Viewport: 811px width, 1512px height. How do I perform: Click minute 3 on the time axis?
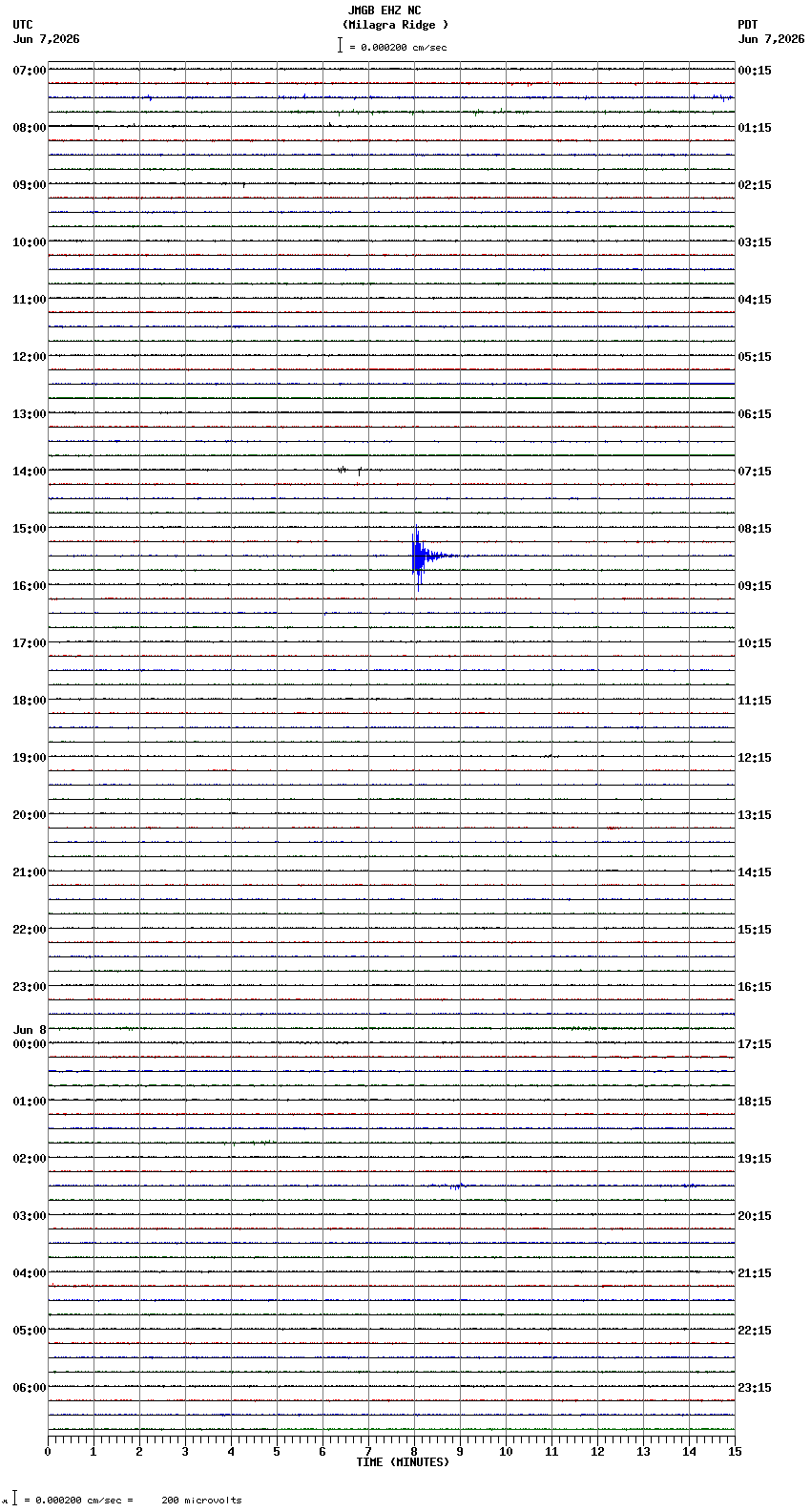185,1452
